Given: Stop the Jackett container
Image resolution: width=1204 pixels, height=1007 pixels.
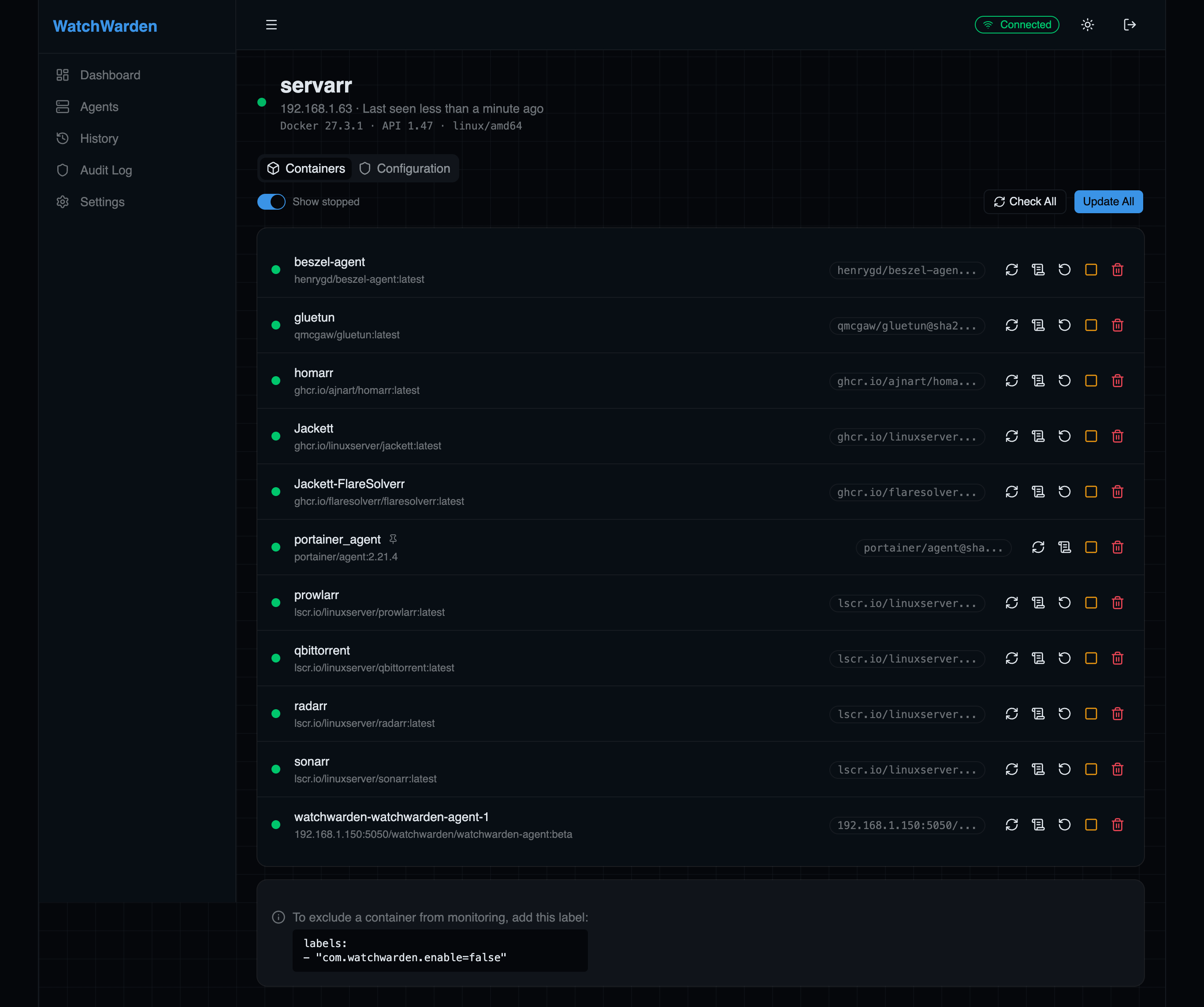Looking at the screenshot, I should tap(1090, 437).
